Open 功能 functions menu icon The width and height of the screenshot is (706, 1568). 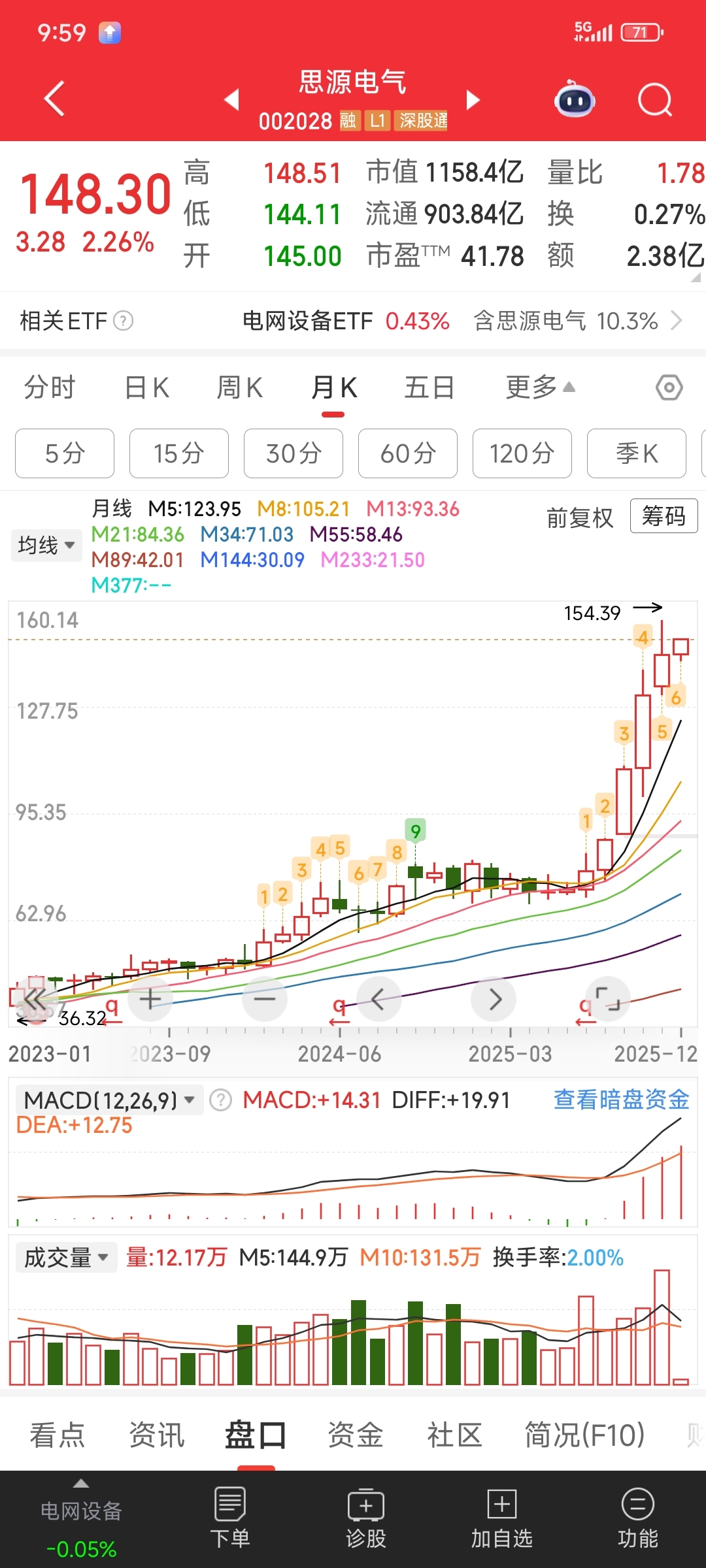[x=638, y=1518]
